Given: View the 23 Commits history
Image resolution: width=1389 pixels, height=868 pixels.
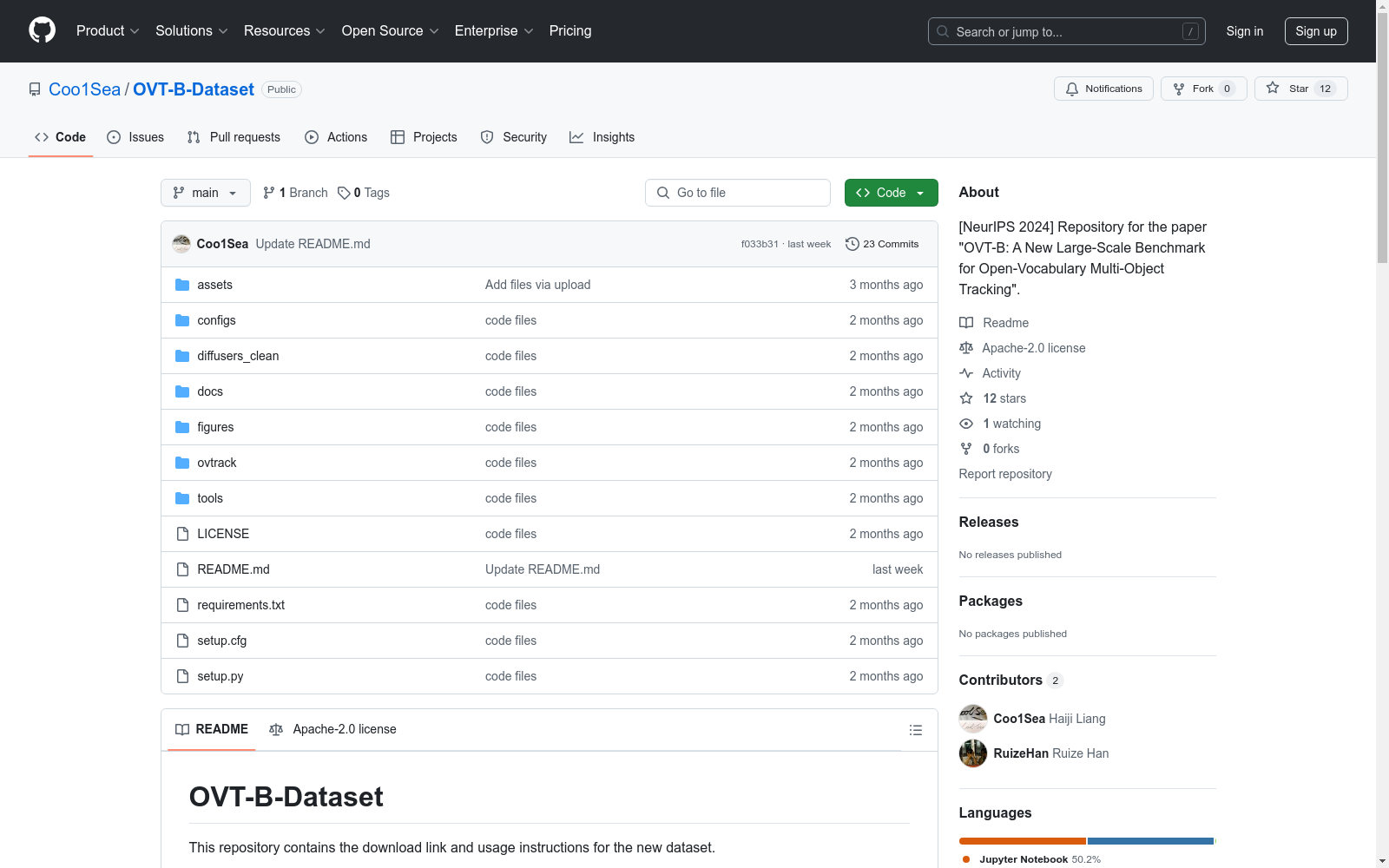Looking at the screenshot, I should click(x=882, y=244).
